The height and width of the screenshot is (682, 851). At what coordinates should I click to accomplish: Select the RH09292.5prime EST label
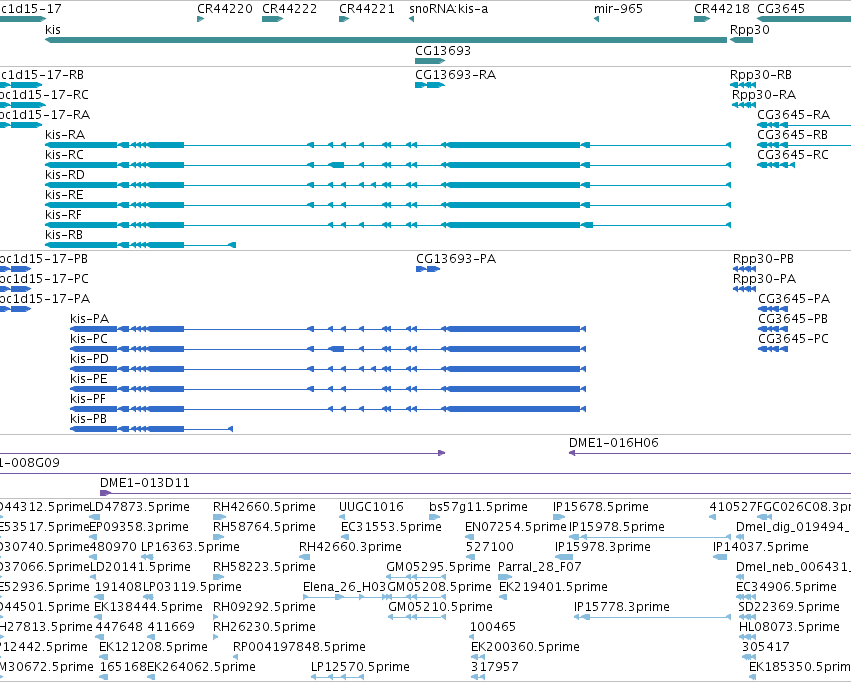[264, 607]
